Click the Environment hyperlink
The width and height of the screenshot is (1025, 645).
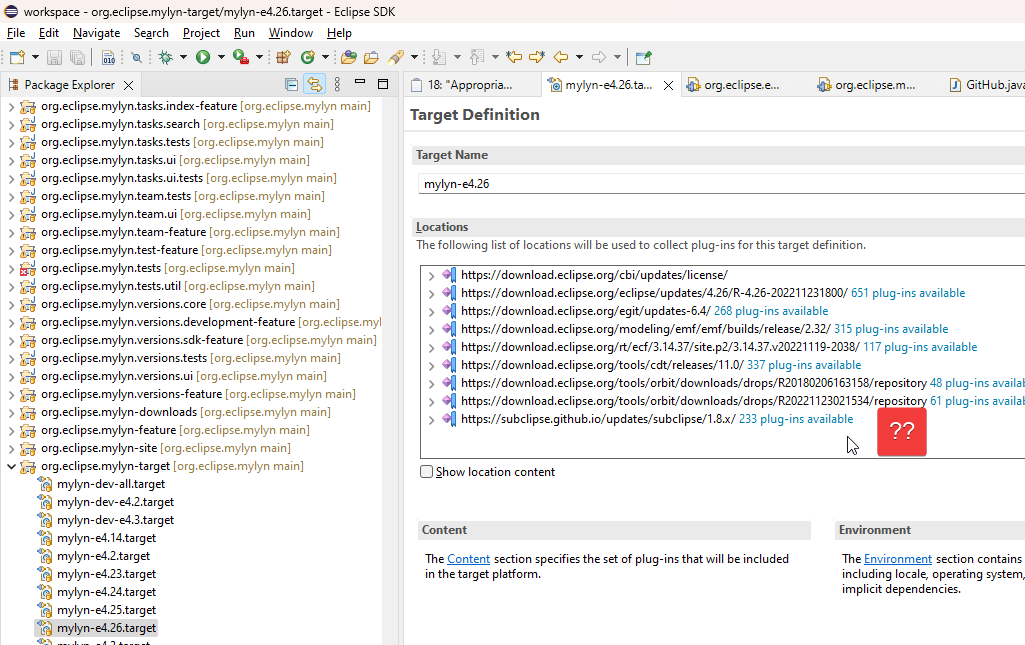point(897,559)
